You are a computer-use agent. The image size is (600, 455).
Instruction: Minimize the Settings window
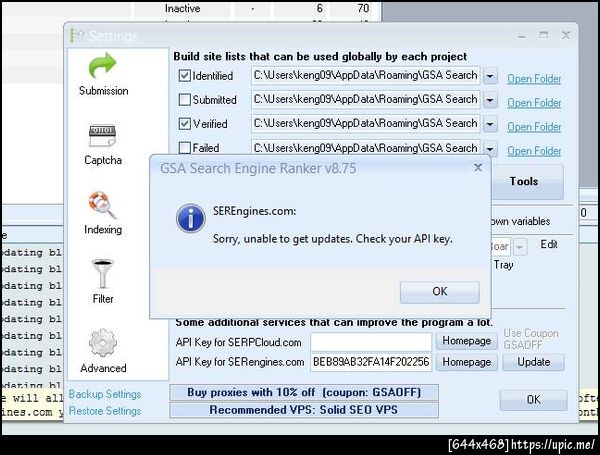point(522,36)
